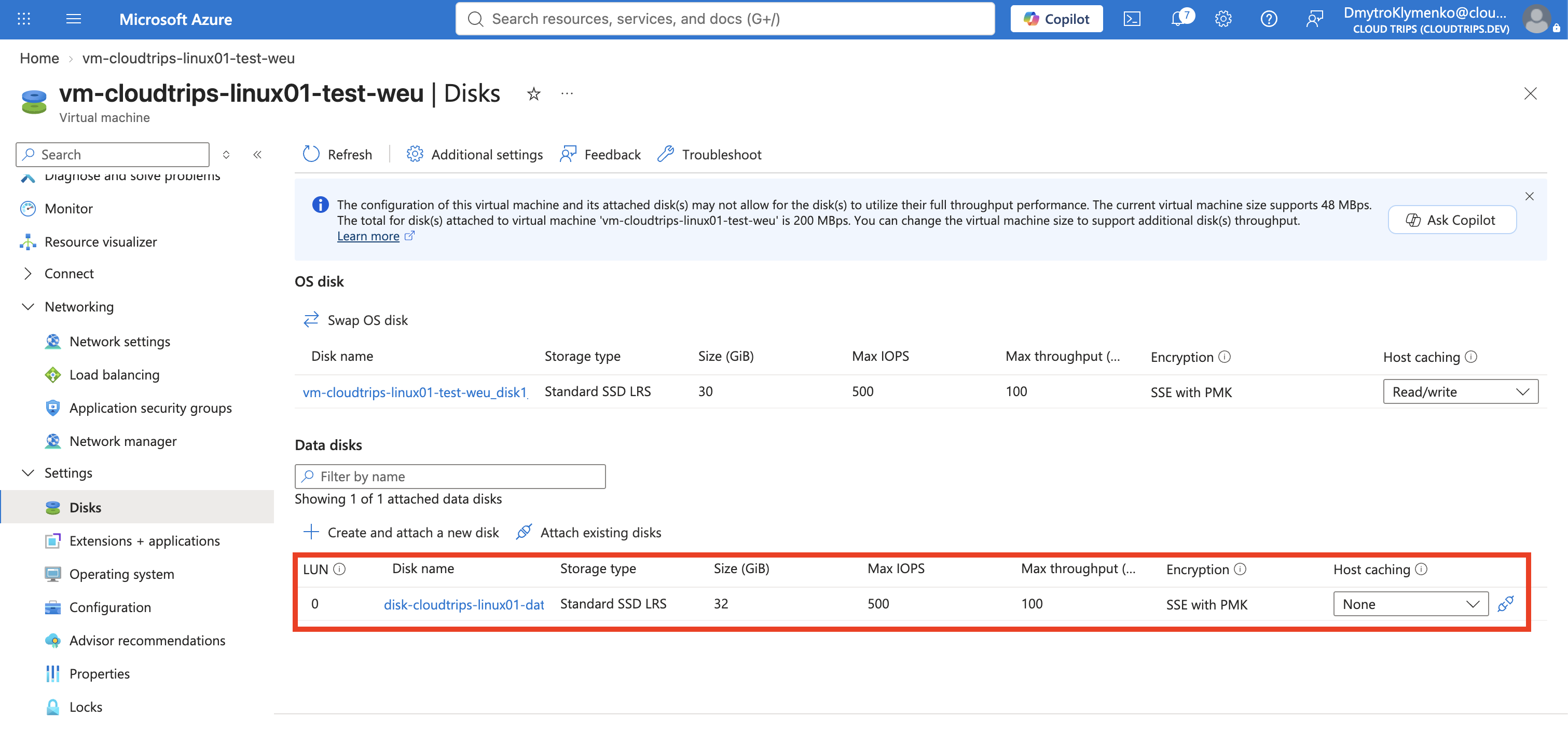This screenshot has height=732, width=1568.
Task: Click the Disk name header in the OS disk table
Action: tap(342, 356)
